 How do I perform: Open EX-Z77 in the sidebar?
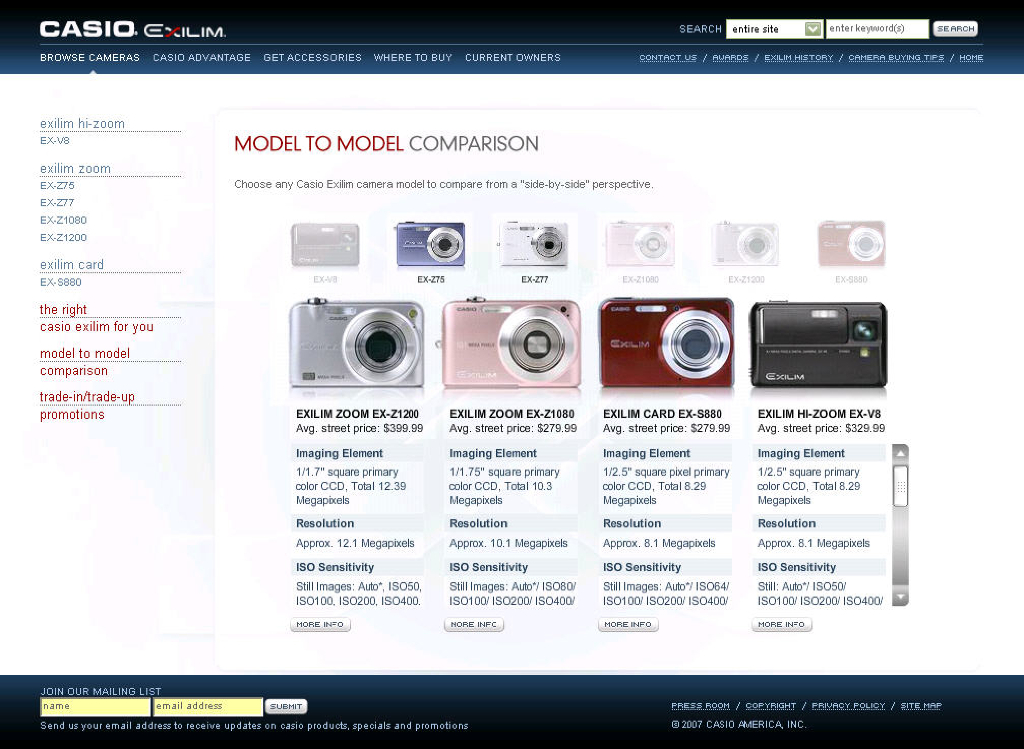click(x=57, y=202)
